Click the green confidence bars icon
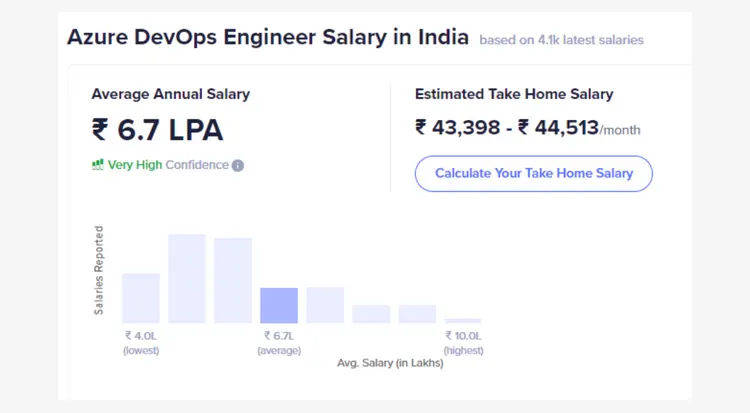750x413 pixels. pyautogui.click(x=98, y=165)
